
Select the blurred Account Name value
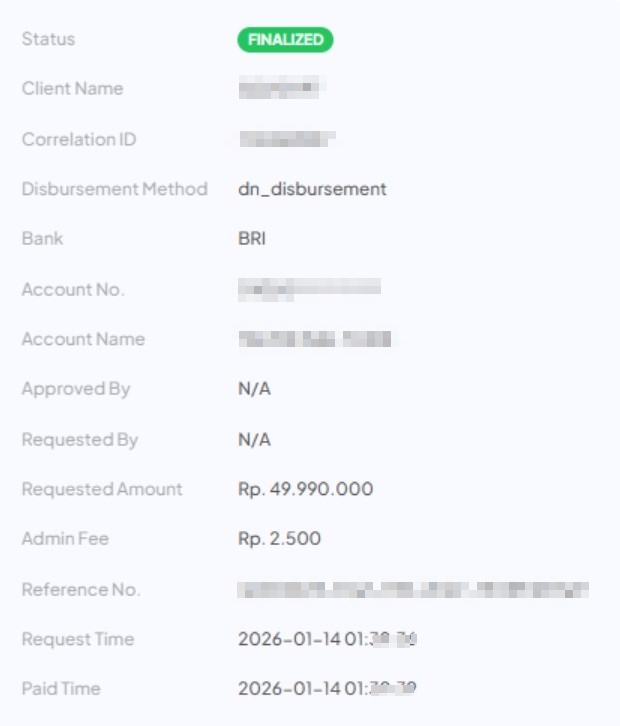314,339
